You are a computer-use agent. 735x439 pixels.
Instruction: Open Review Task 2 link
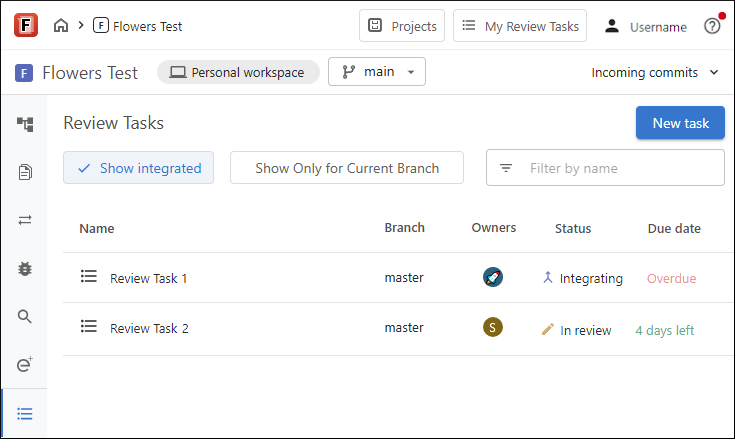coord(149,328)
